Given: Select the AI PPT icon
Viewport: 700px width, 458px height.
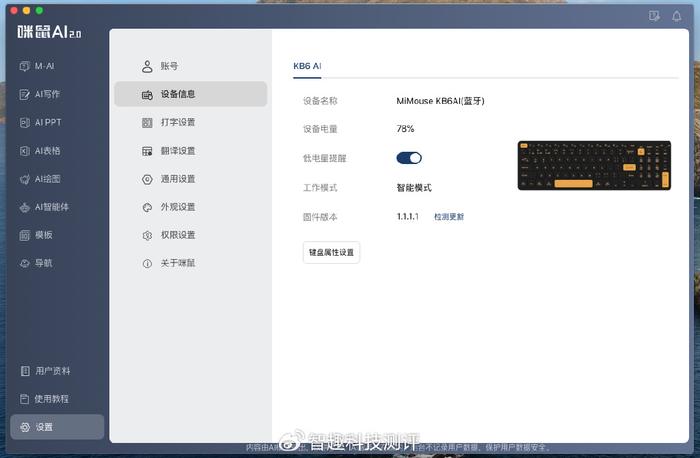Looking at the screenshot, I should (24, 122).
